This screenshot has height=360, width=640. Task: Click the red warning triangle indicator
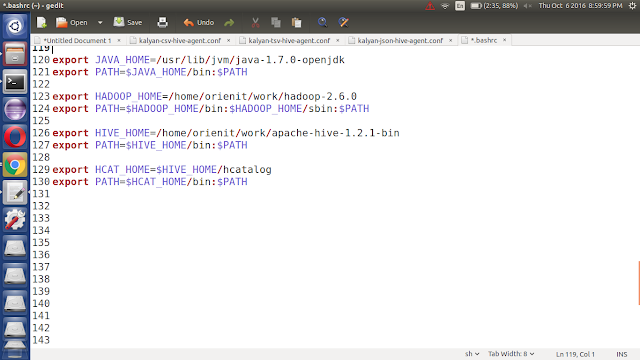(430, 6)
